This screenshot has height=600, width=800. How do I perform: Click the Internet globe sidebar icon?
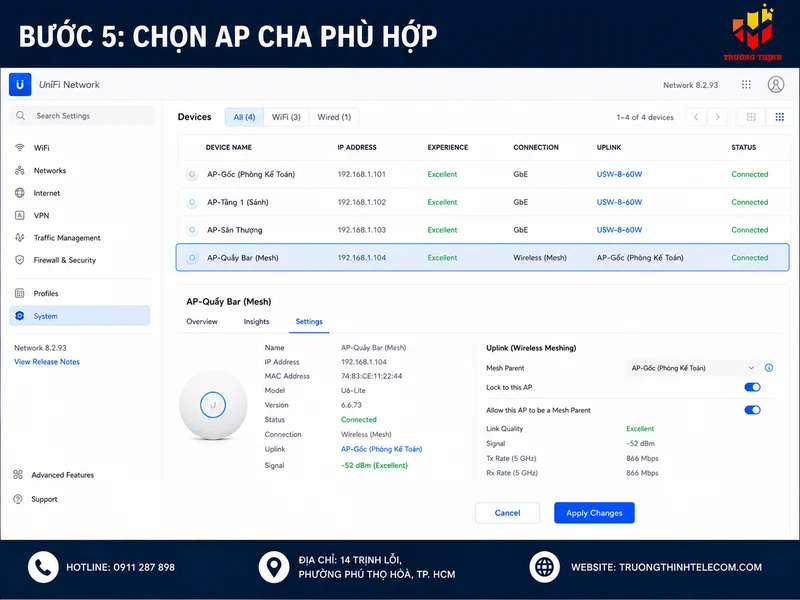pyautogui.click(x=19, y=193)
